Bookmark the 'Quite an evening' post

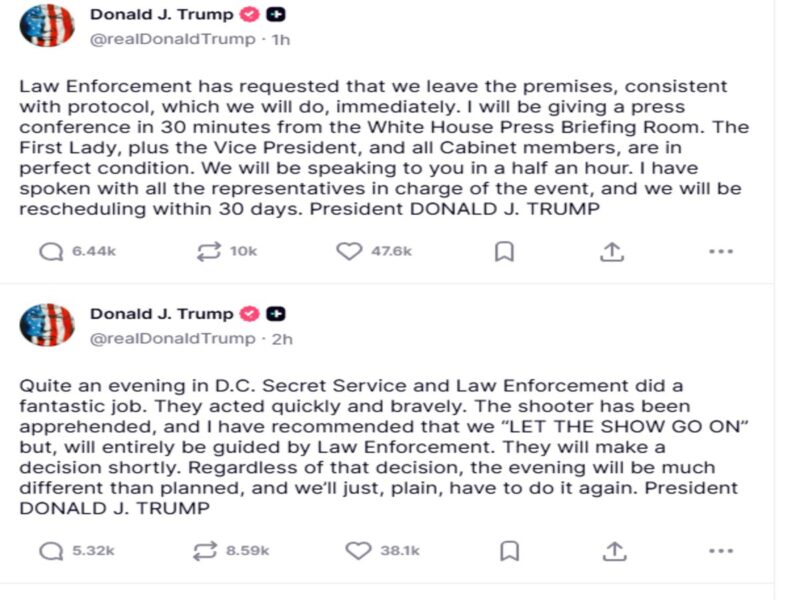[509, 550]
